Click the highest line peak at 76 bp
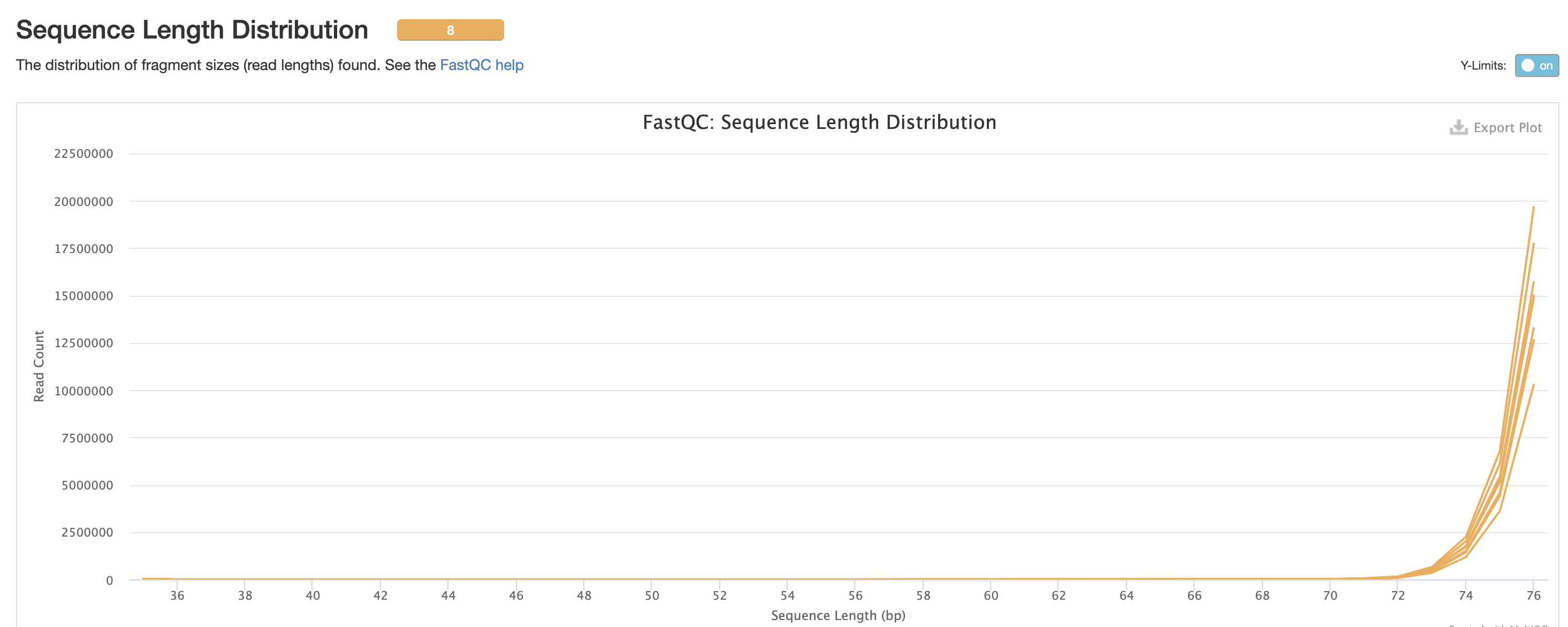 1533,208
